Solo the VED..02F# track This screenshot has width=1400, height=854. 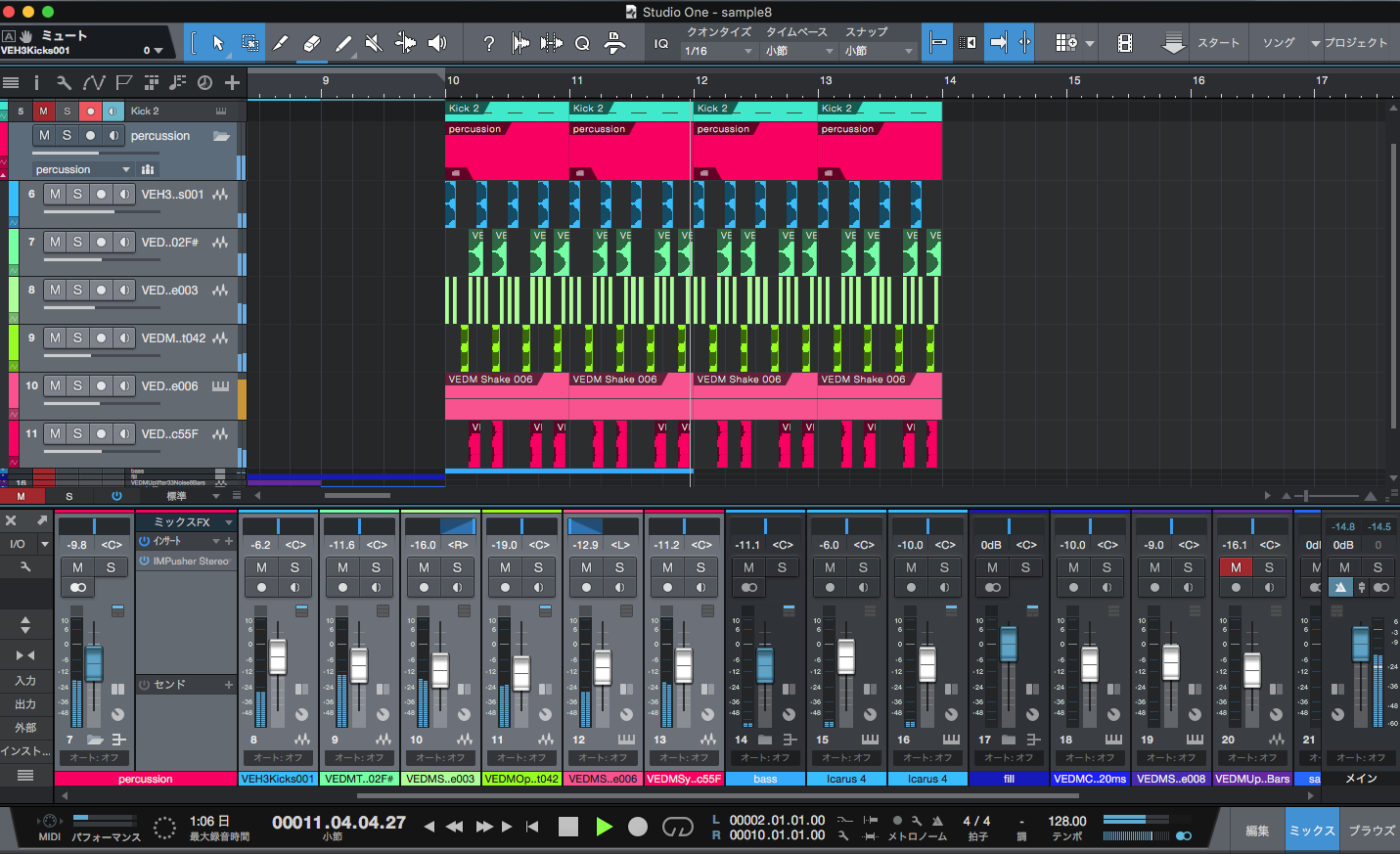[77, 242]
